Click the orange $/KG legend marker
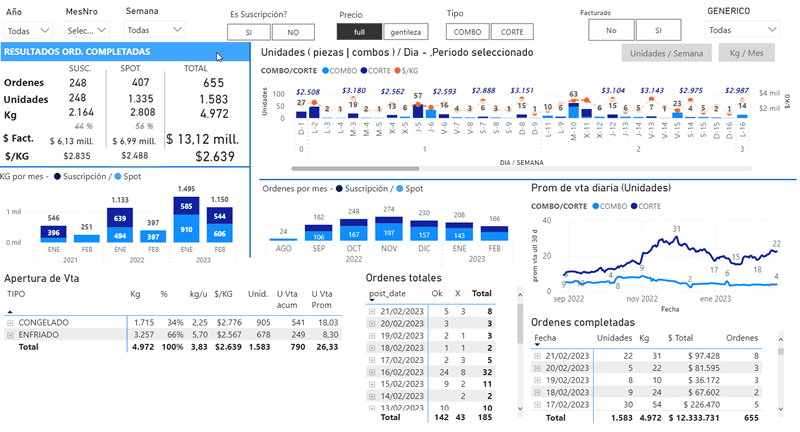The height and width of the screenshot is (432, 800). (x=397, y=71)
